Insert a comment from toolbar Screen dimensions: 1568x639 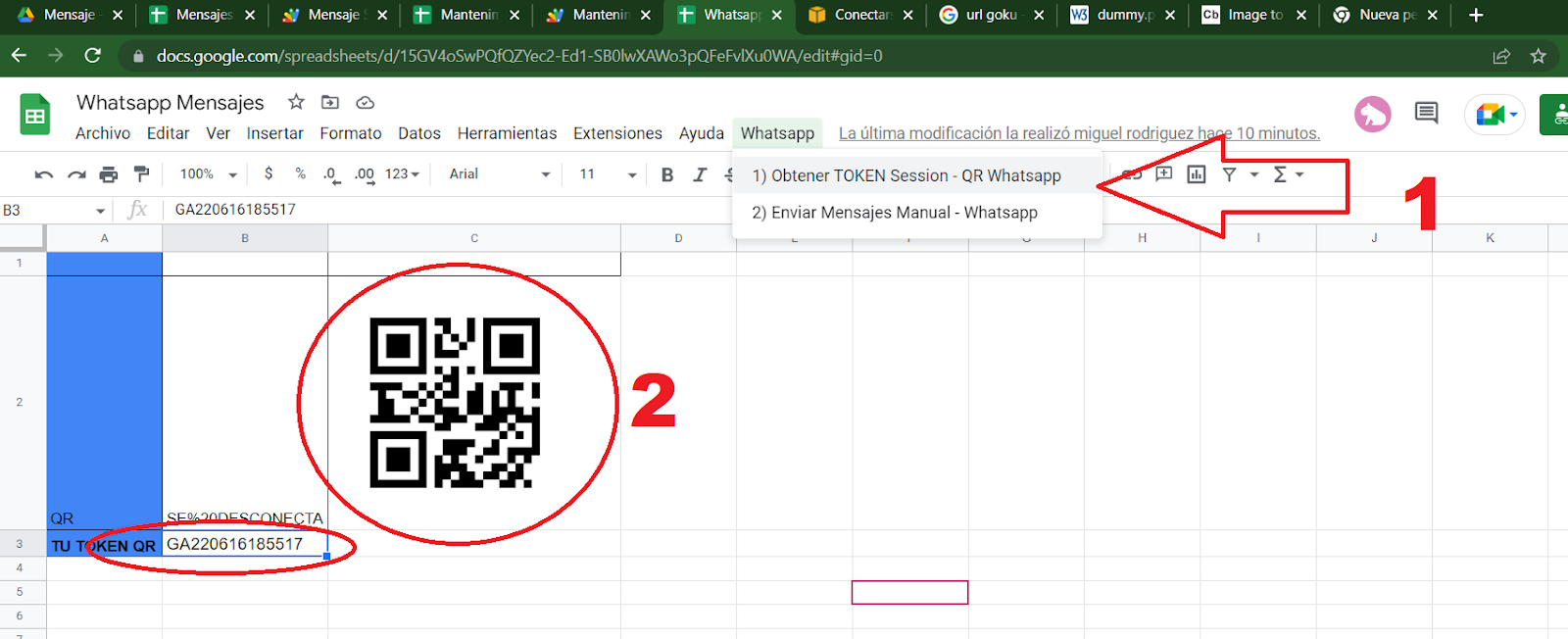[x=1164, y=174]
